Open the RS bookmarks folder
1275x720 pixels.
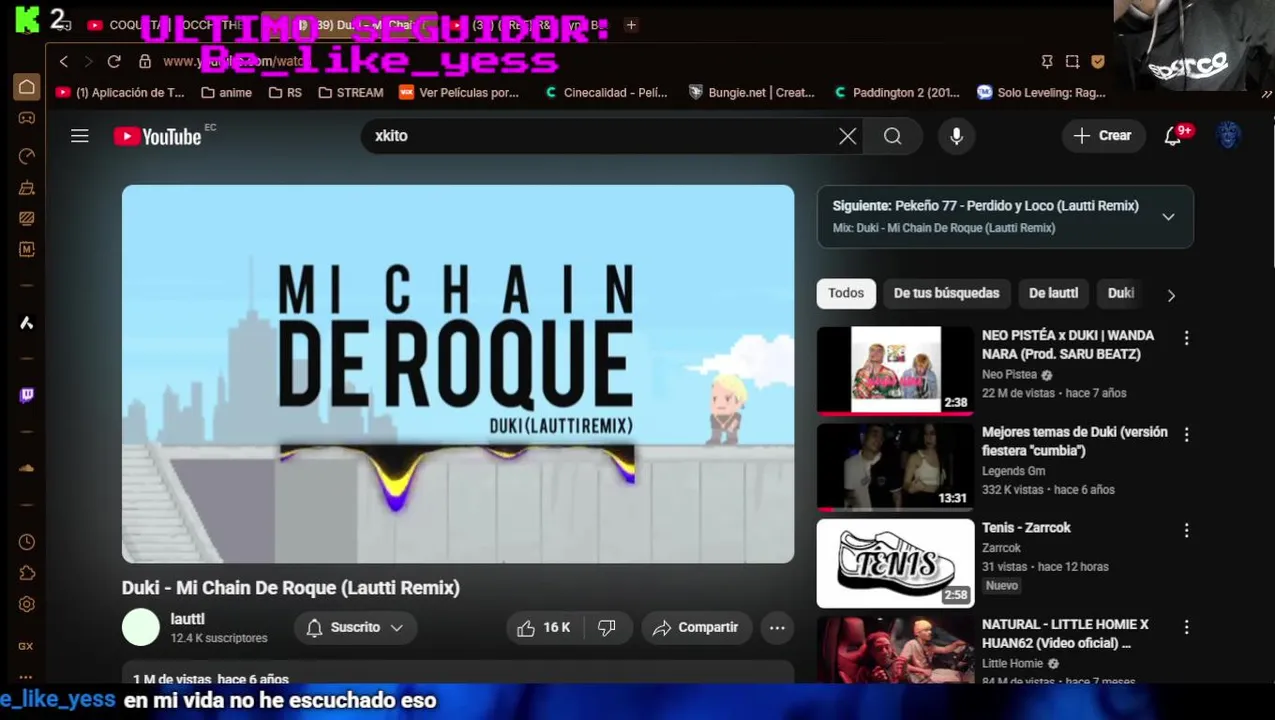[285, 93]
